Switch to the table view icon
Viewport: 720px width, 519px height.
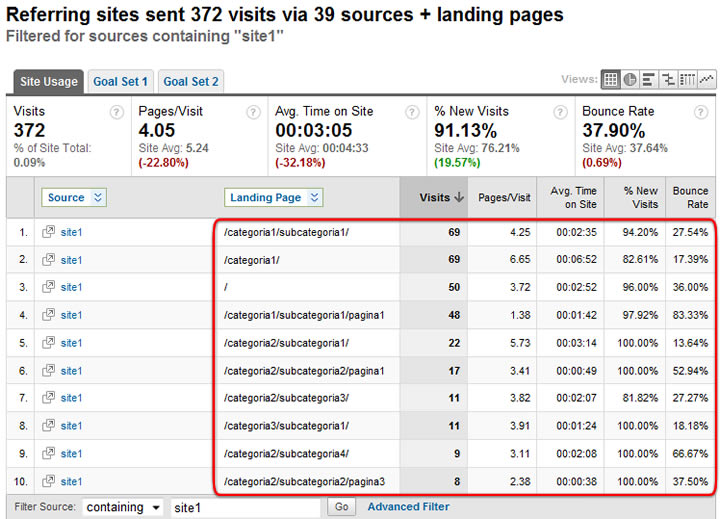(611, 80)
